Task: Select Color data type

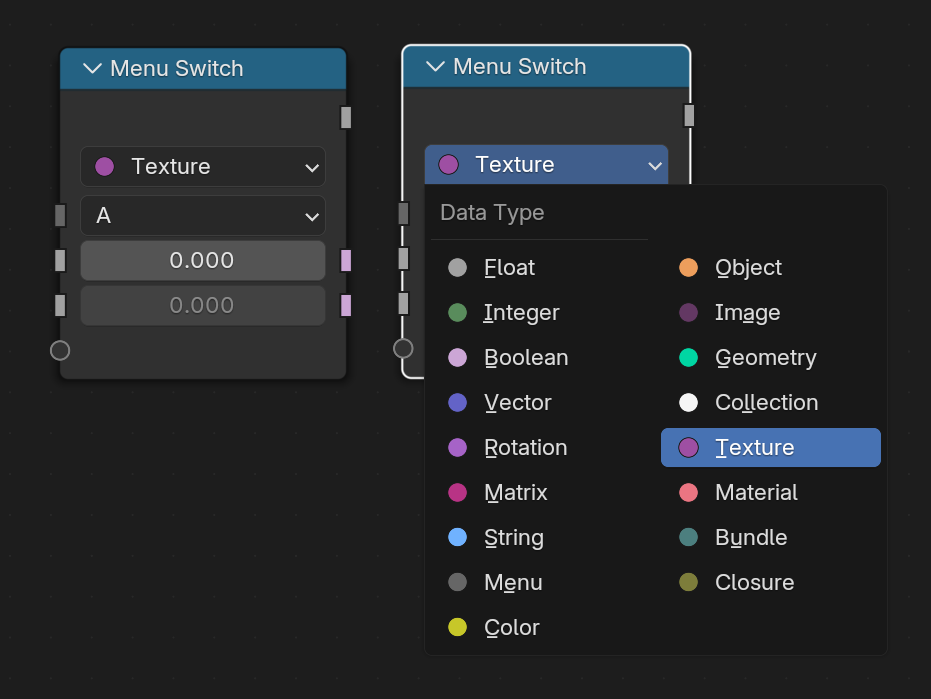Action: 540,627
